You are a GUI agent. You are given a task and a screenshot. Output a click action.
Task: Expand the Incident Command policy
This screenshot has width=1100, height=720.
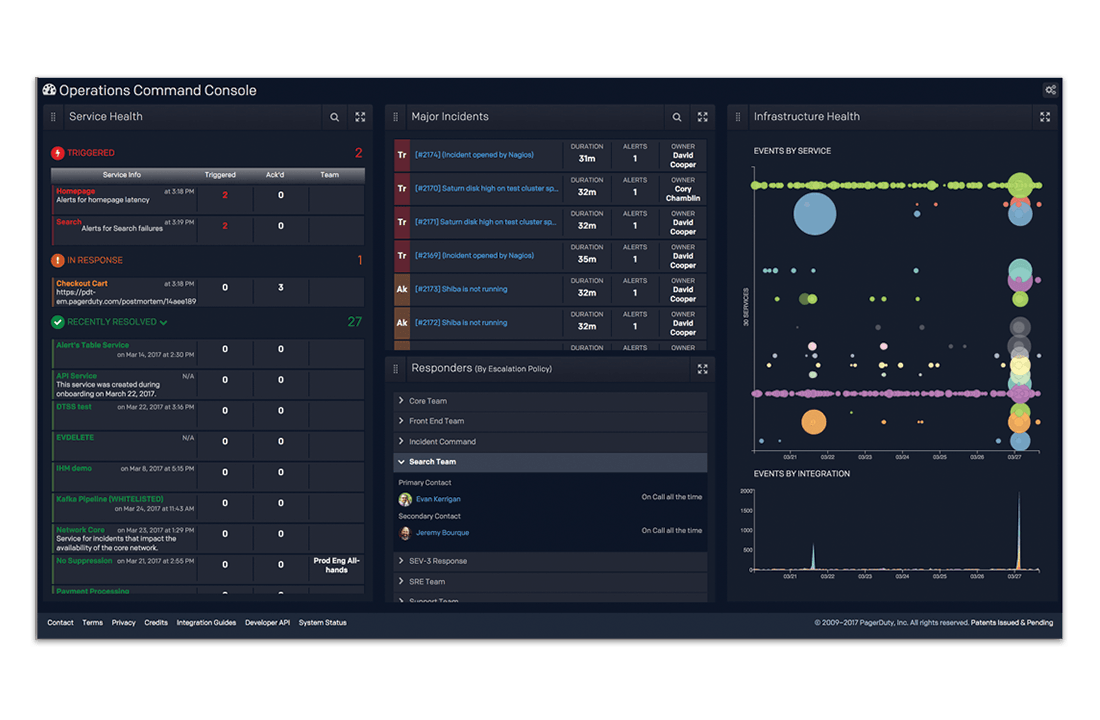click(x=401, y=441)
